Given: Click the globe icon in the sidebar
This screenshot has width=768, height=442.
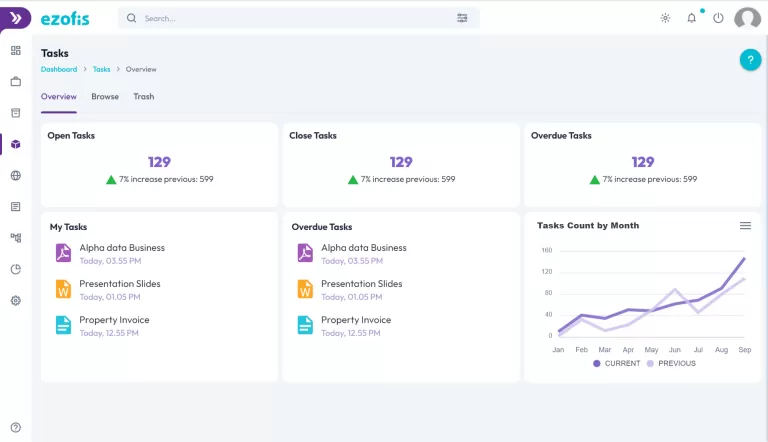Looking at the screenshot, I should (x=15, y=176).
